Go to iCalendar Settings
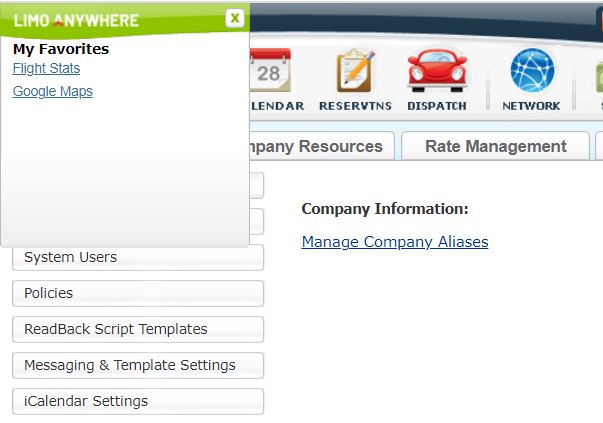This screenshot has height=423, width=603. click(x=138, y=402)
